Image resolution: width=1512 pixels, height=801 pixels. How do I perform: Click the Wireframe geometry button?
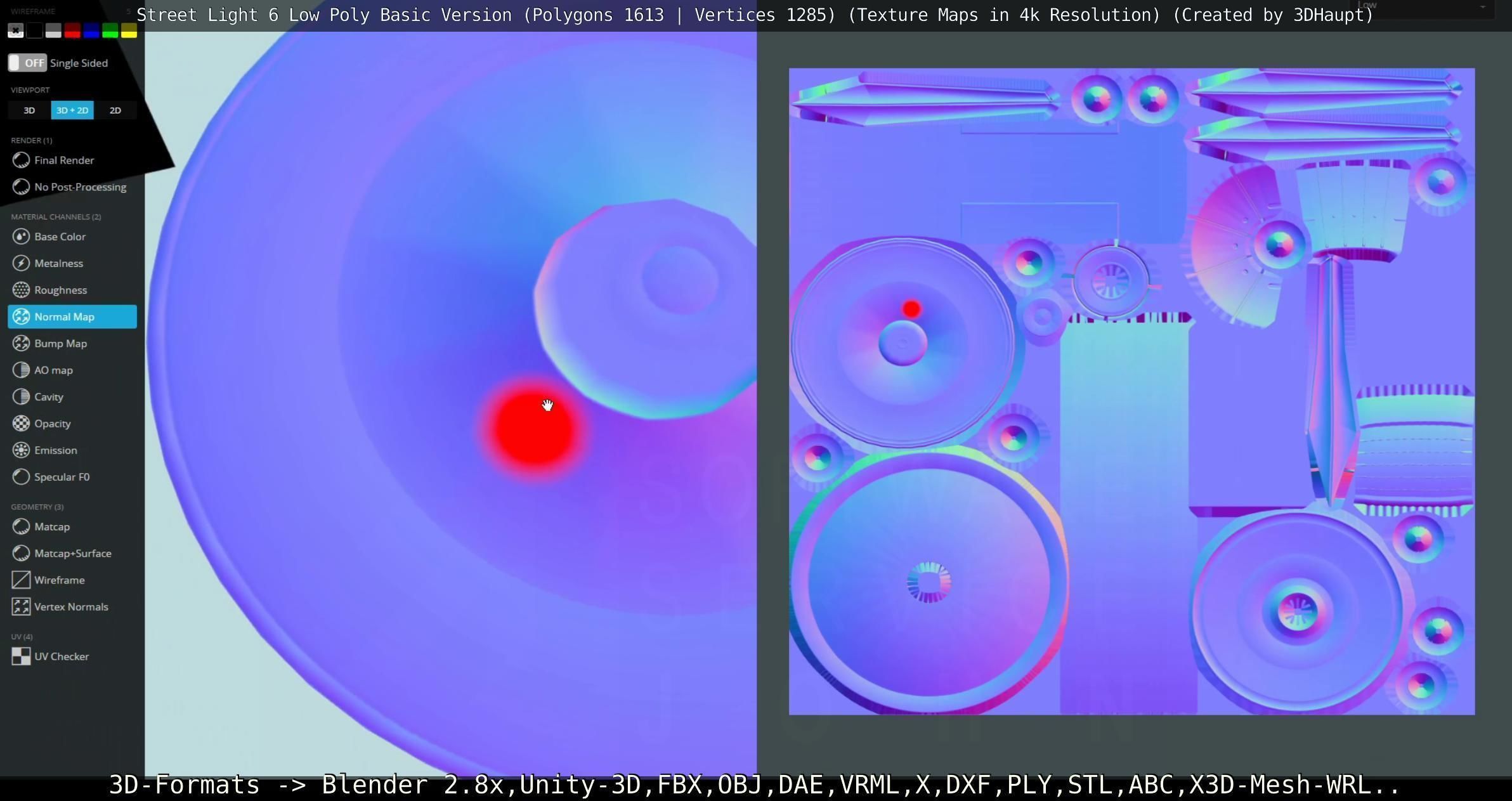coord(59,580)
